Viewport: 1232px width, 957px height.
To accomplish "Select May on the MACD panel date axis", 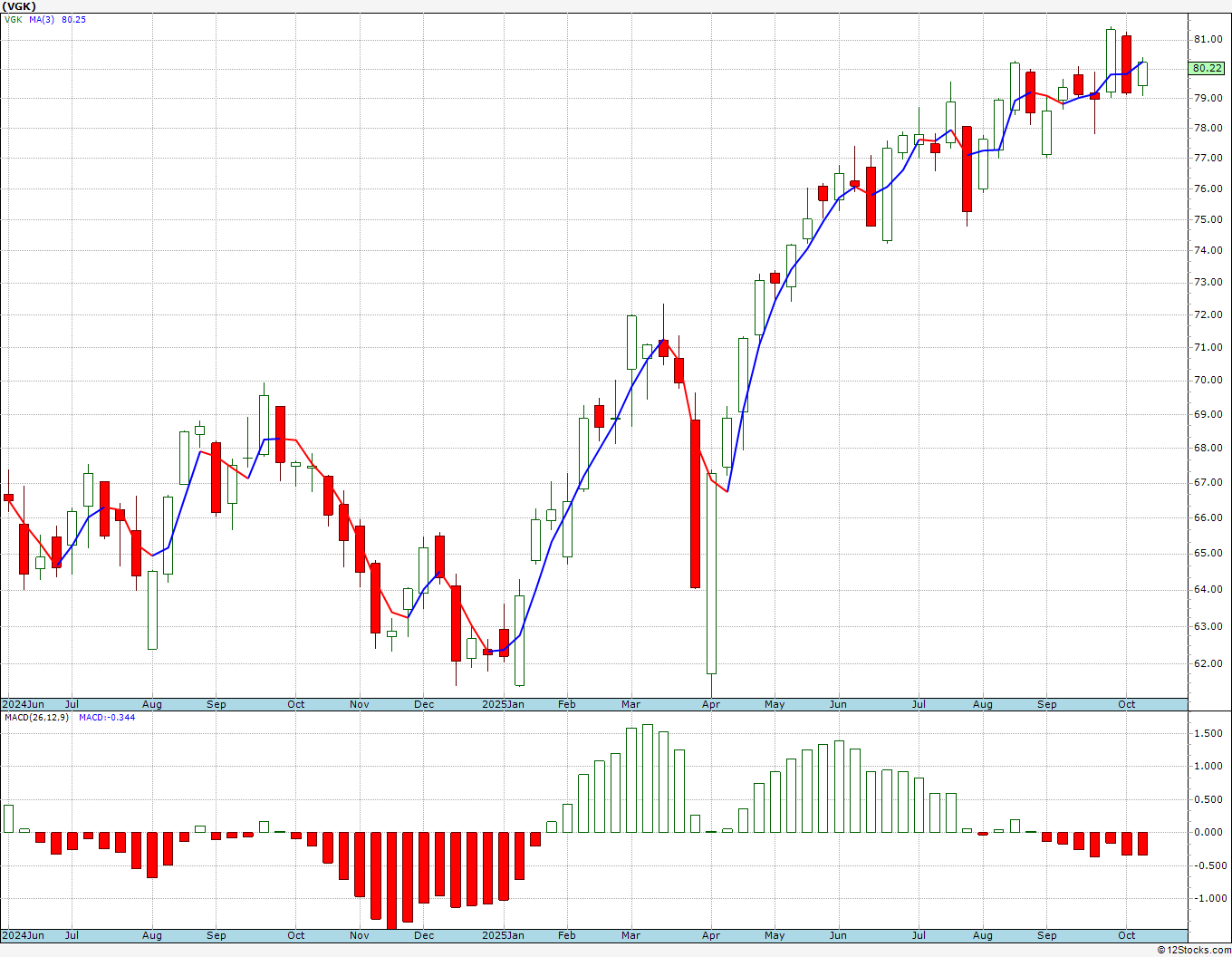I will [775, 935].
